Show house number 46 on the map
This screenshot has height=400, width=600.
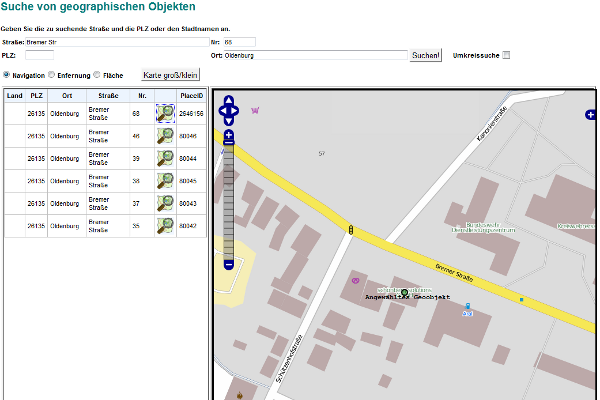(165, 135)
